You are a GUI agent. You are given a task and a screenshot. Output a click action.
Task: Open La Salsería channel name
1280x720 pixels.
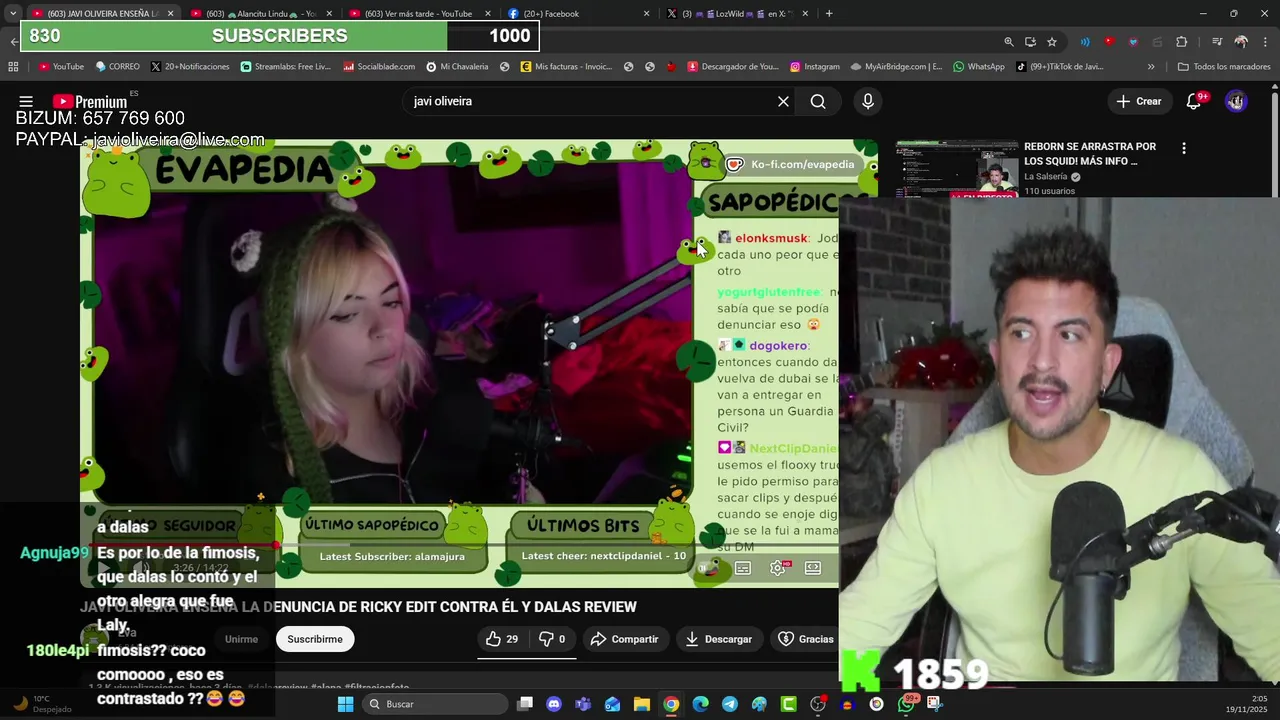(1045, 177)
